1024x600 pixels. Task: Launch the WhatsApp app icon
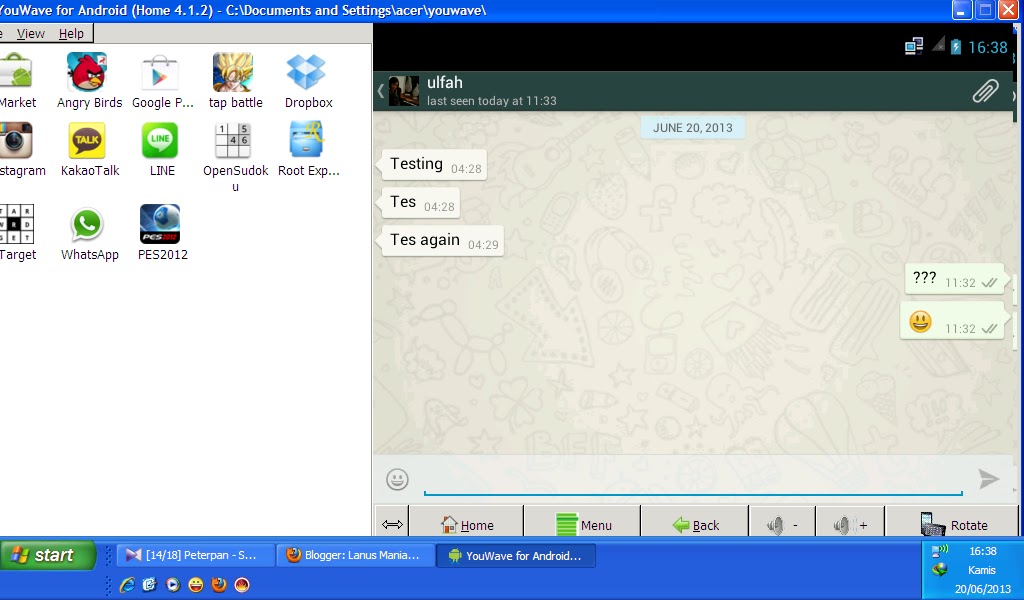click(x=88, y=224)
